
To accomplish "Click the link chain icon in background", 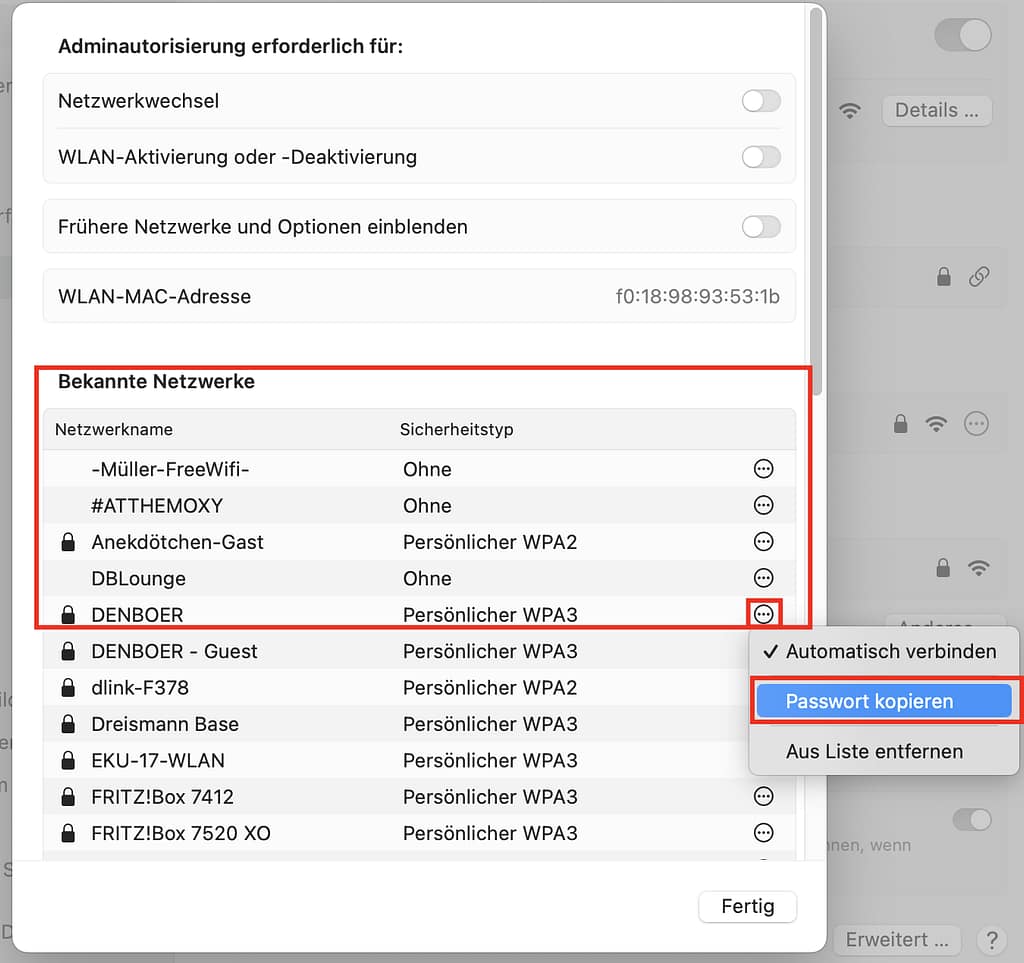I will coord(979,278).
